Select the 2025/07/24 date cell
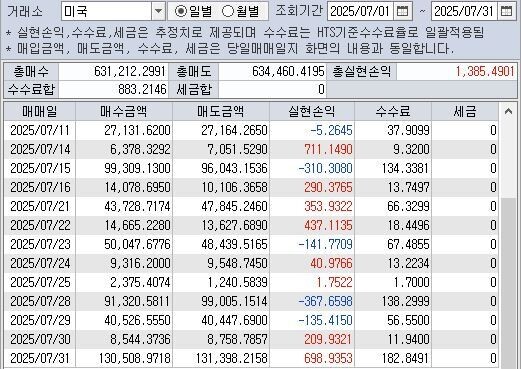 [40, 263]
